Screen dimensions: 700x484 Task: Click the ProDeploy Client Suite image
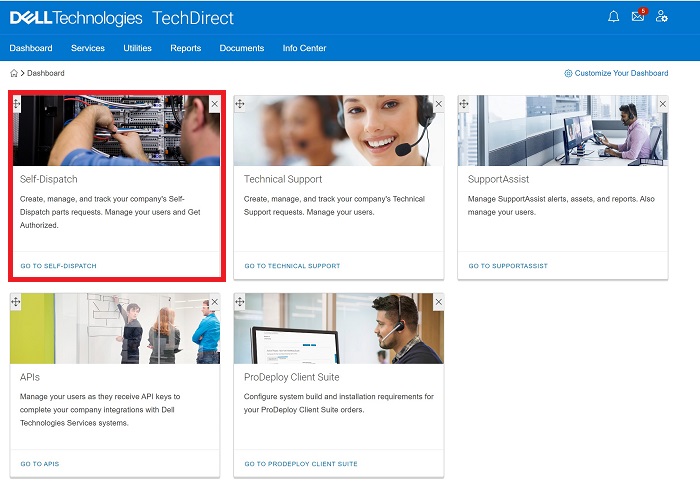(x=339, y=328)
